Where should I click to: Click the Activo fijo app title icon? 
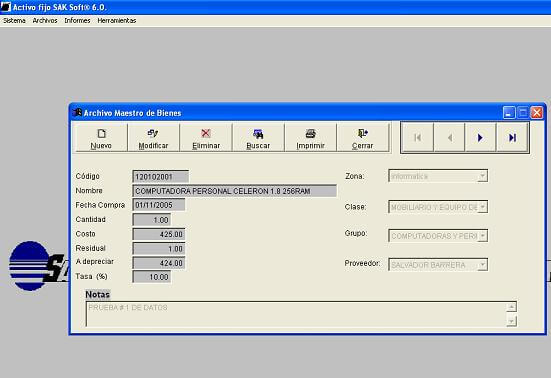tap(6, 7)
